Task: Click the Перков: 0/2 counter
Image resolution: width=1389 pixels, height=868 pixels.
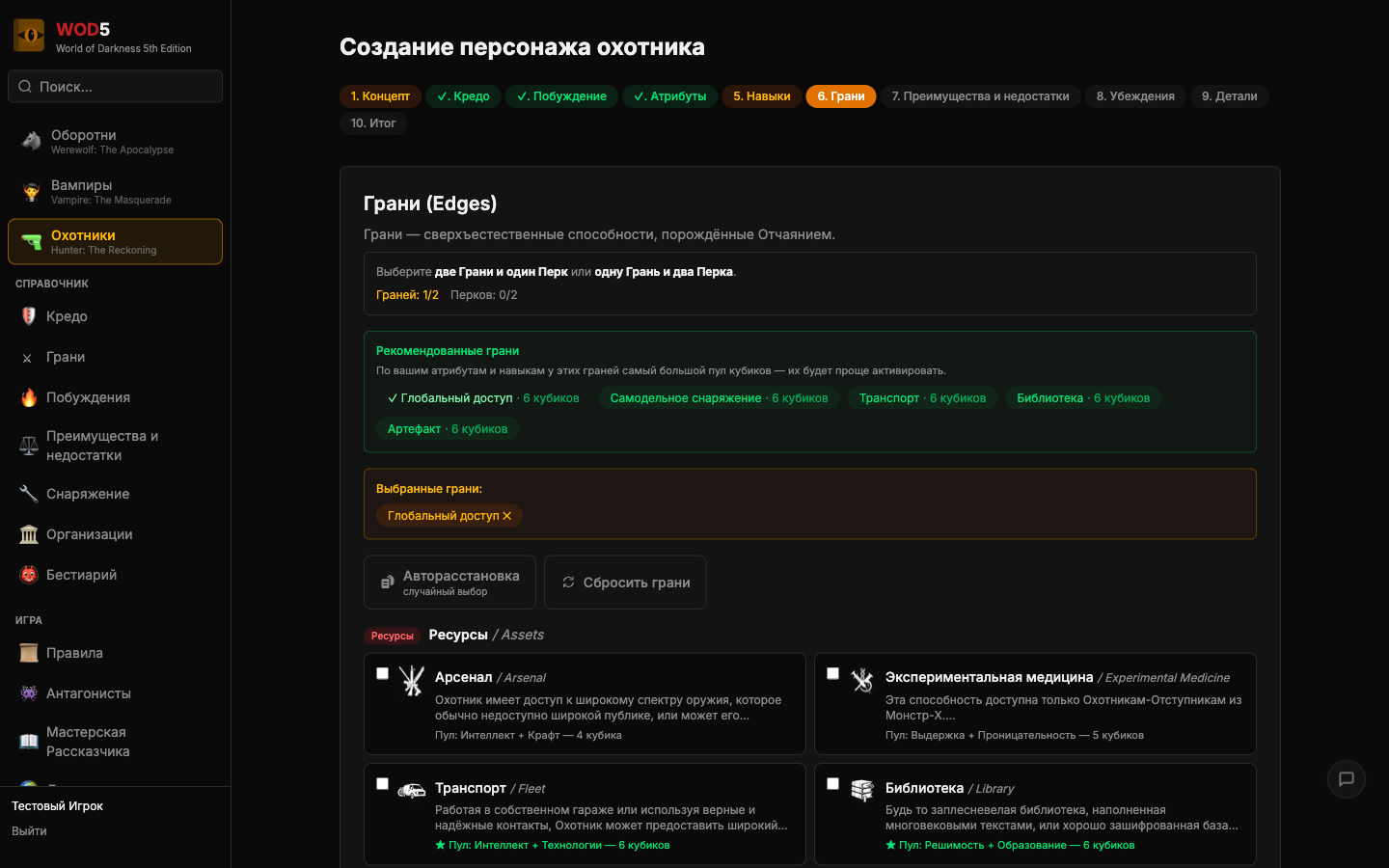Action: [484, 295]
